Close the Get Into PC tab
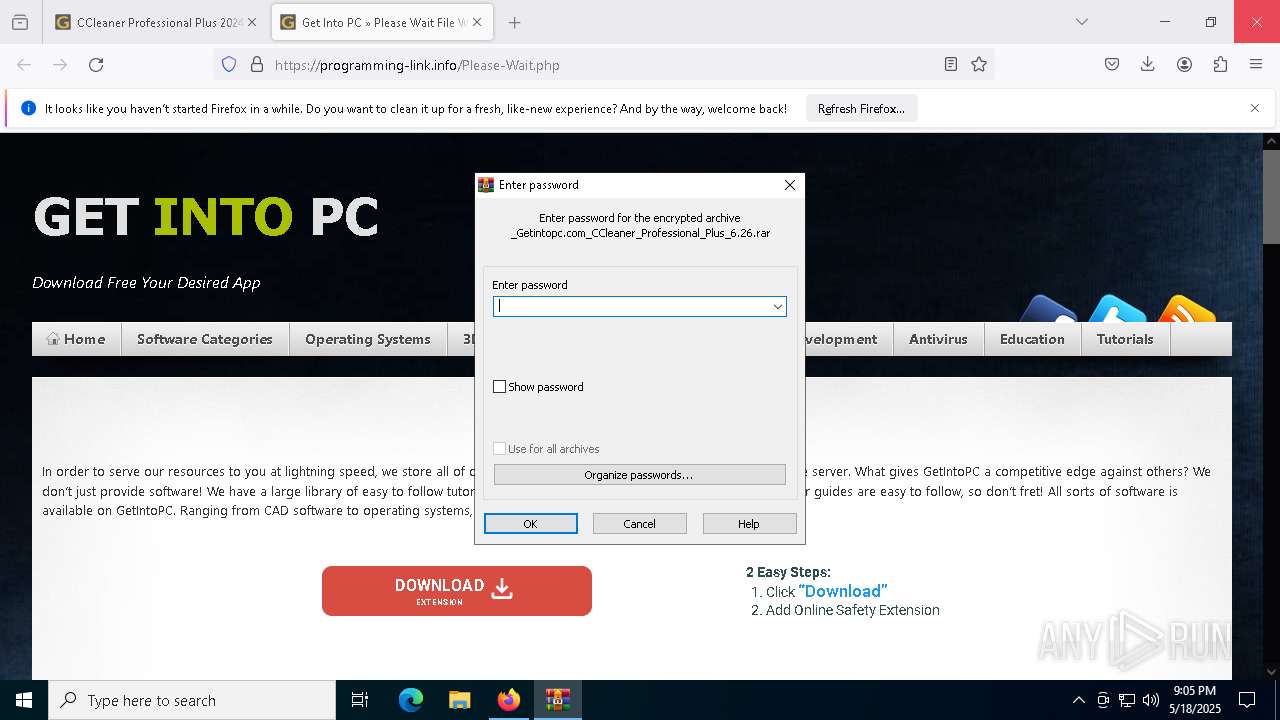The height and width of the screenshot is (720, 1280). (x=477, y=22)
